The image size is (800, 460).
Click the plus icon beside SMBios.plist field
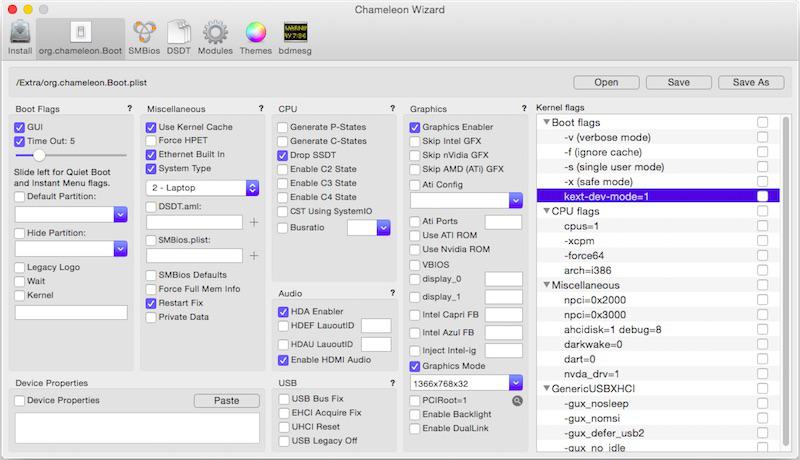click(254, 255)
